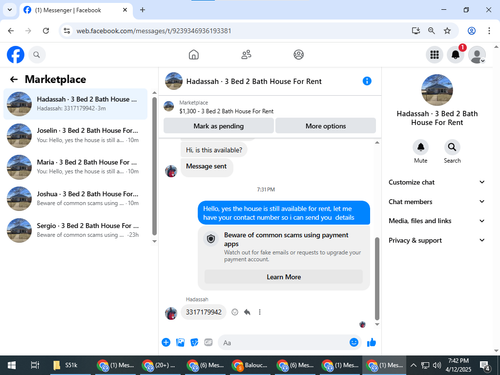Expand Media, files and links section
Viewport: 500px width, 375px height.
coord(436,221)
